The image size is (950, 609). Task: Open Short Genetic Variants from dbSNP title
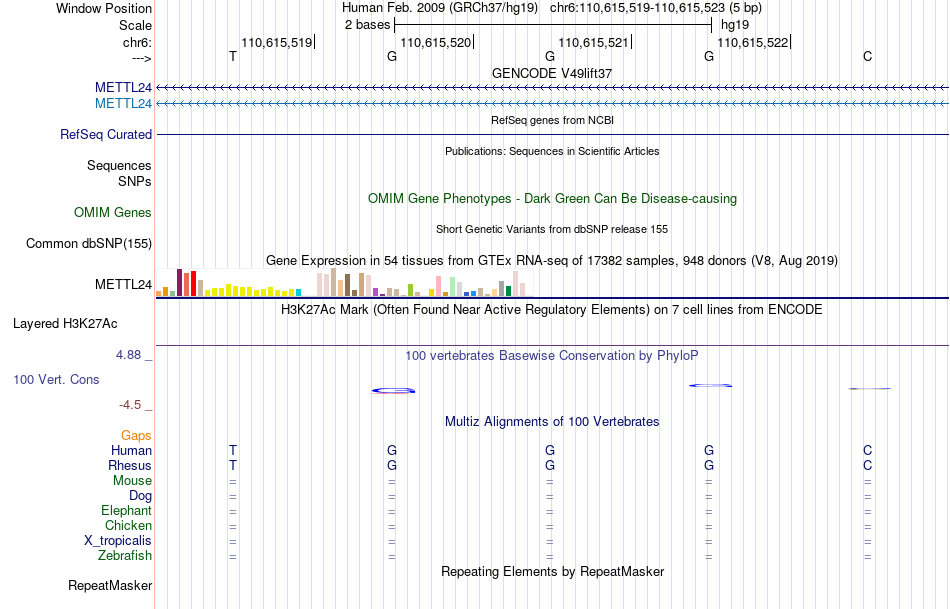click(552, 229)
